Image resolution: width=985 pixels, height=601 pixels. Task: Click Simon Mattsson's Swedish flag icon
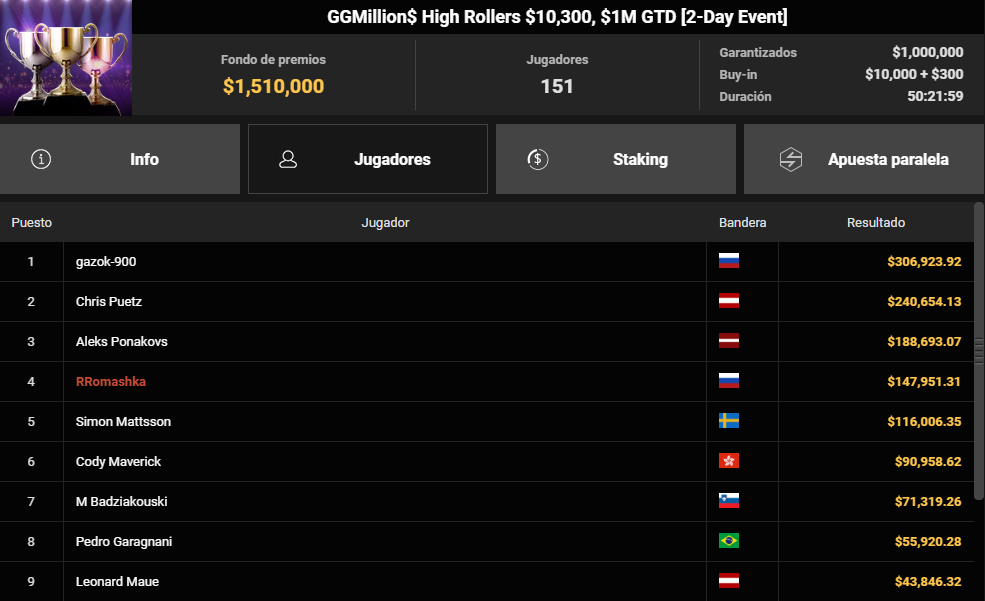tap(729, 421)
